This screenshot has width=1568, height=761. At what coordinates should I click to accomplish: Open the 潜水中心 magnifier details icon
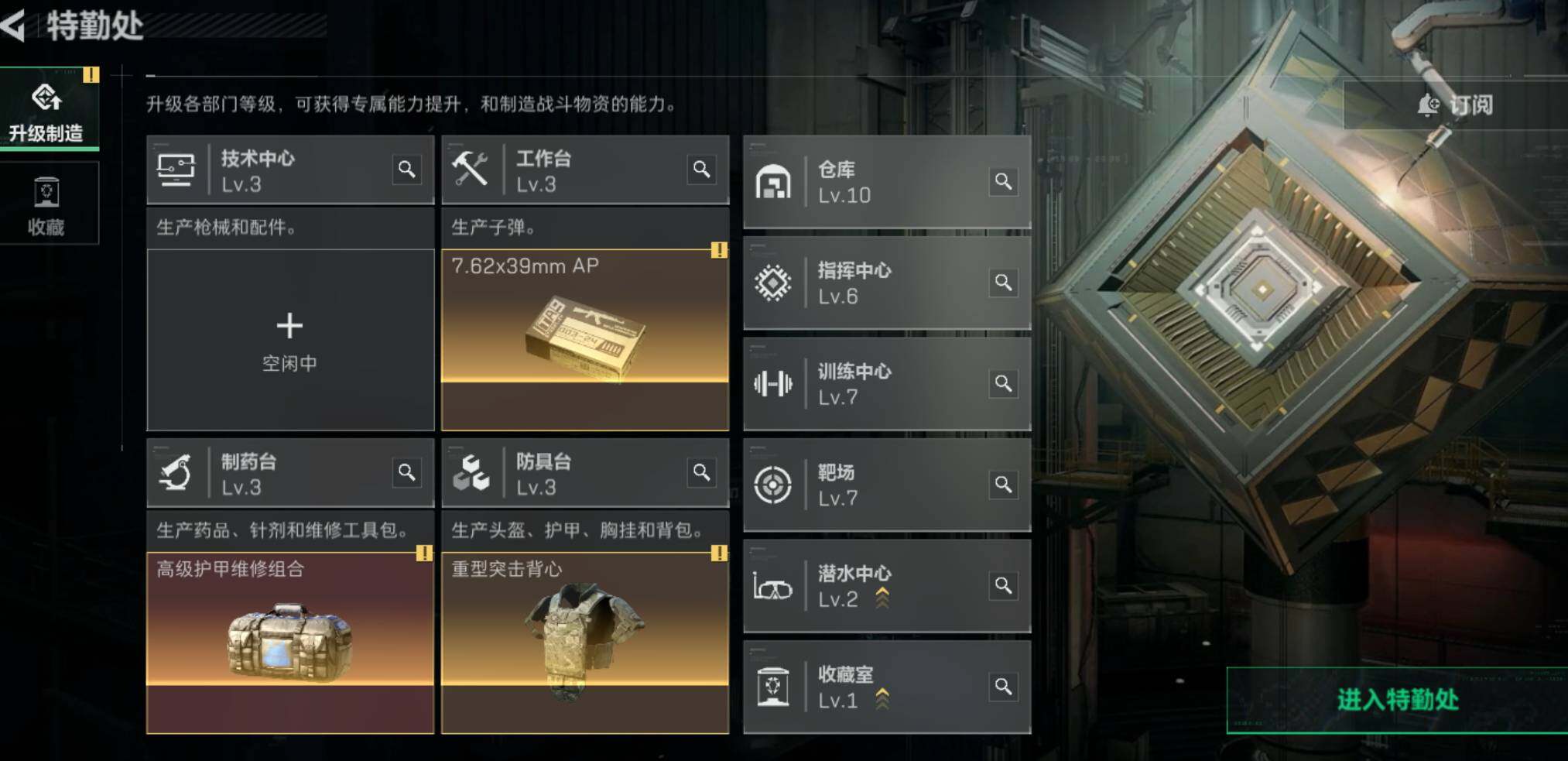coord(1003,586)
